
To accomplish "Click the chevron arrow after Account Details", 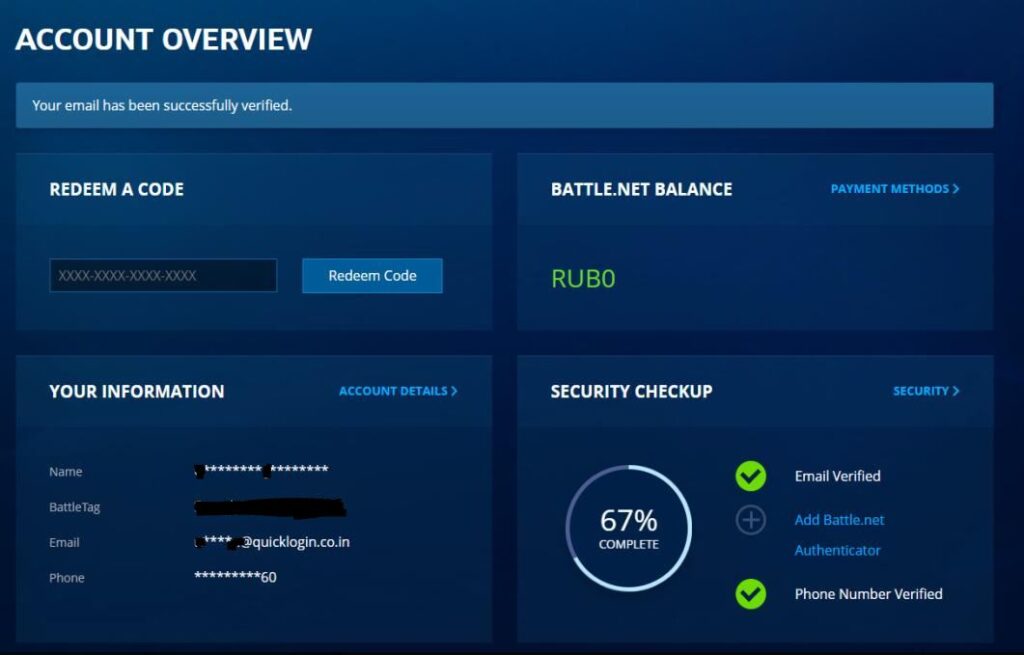I will [455, 391].
